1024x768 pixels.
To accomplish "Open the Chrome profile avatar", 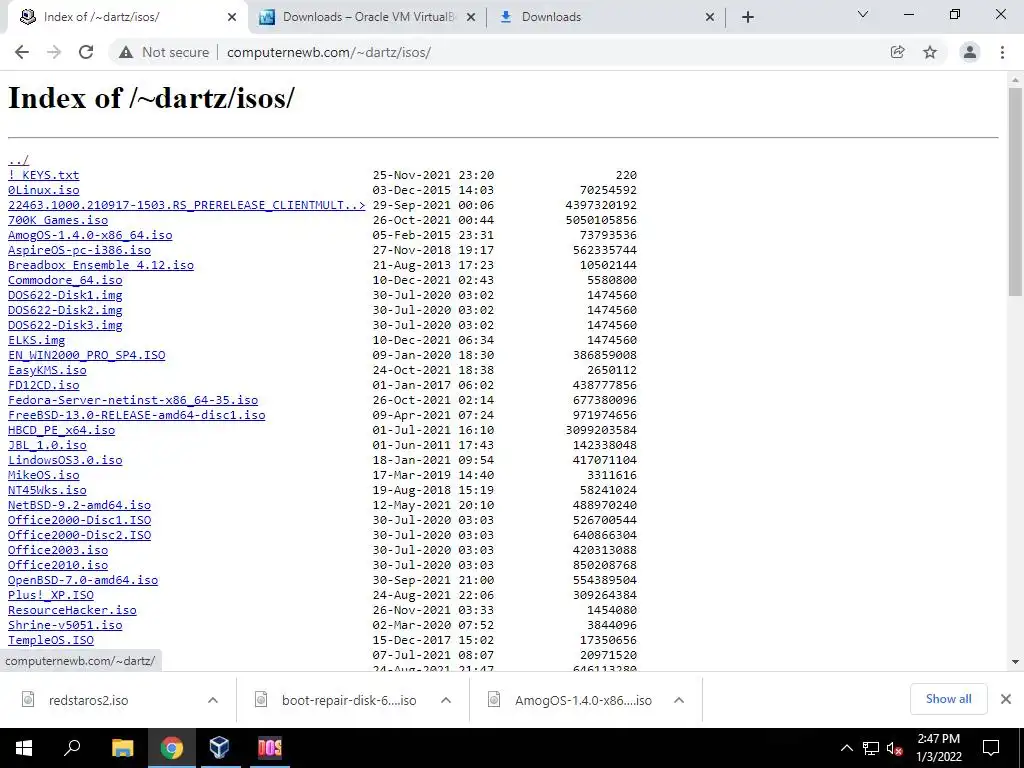I will pyautogui.click(x=970, y=52).
